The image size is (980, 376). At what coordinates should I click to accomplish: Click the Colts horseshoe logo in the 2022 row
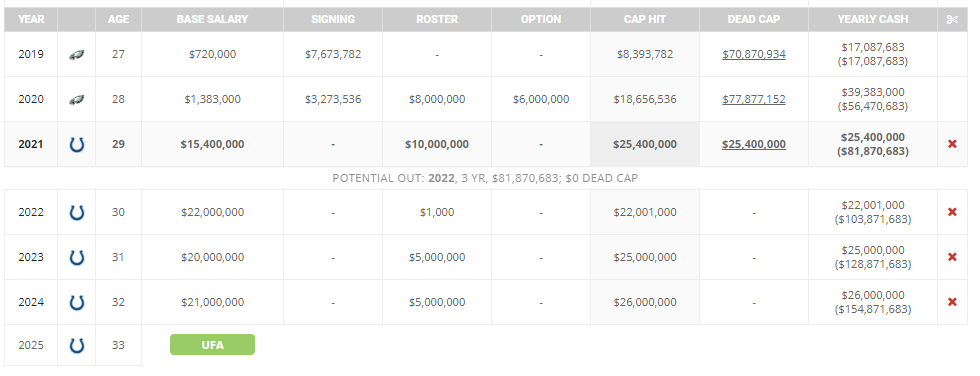[76, 213]
